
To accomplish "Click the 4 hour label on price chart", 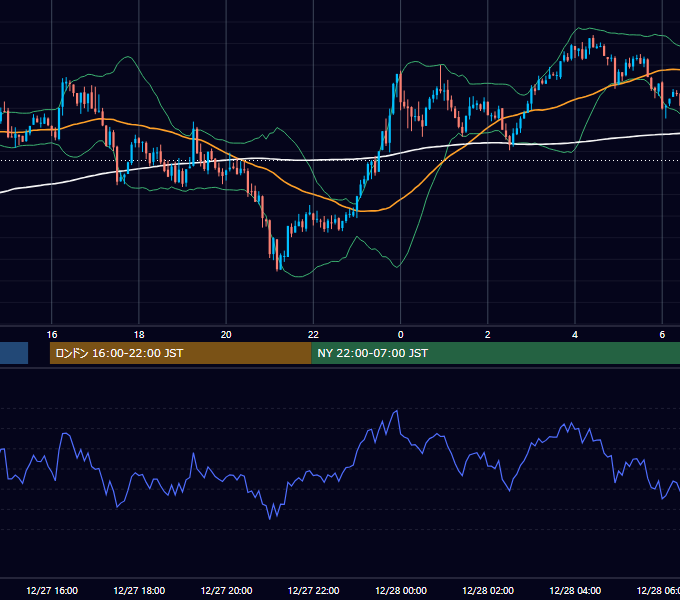I will 575,335.
